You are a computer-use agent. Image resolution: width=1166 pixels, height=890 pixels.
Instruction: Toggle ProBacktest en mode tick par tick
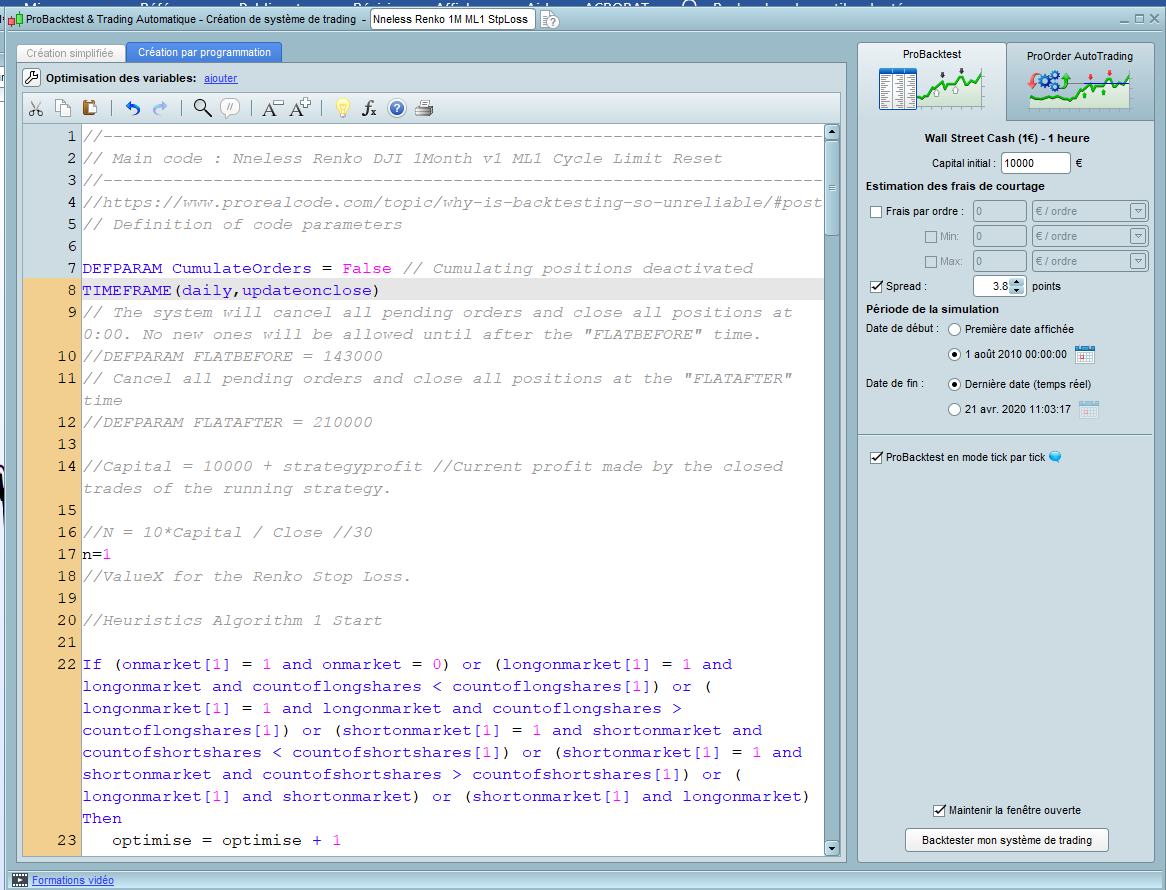point(876,457)
